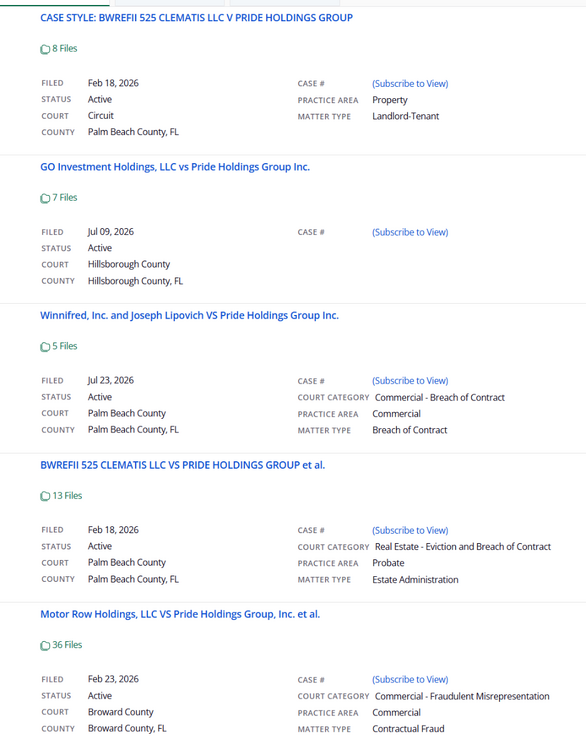This screenshot has width=586, height=750.
Task: Select the 7 Files text label
Action: pos(65,198)
